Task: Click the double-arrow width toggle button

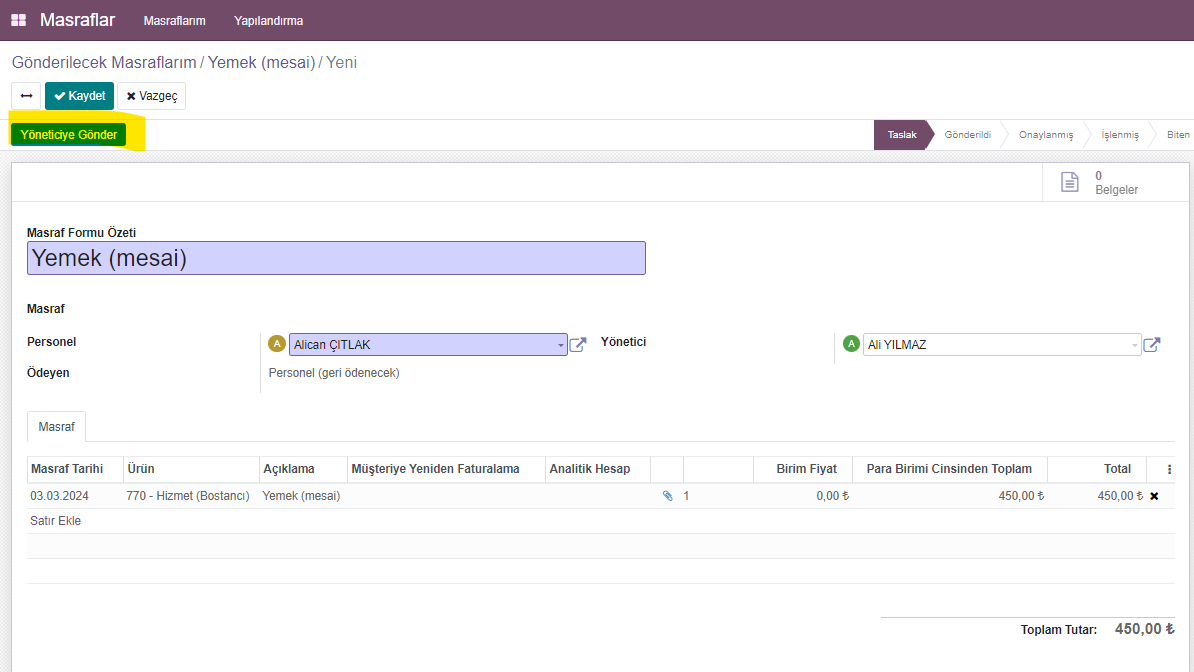Action: click(x=26, y=96)
